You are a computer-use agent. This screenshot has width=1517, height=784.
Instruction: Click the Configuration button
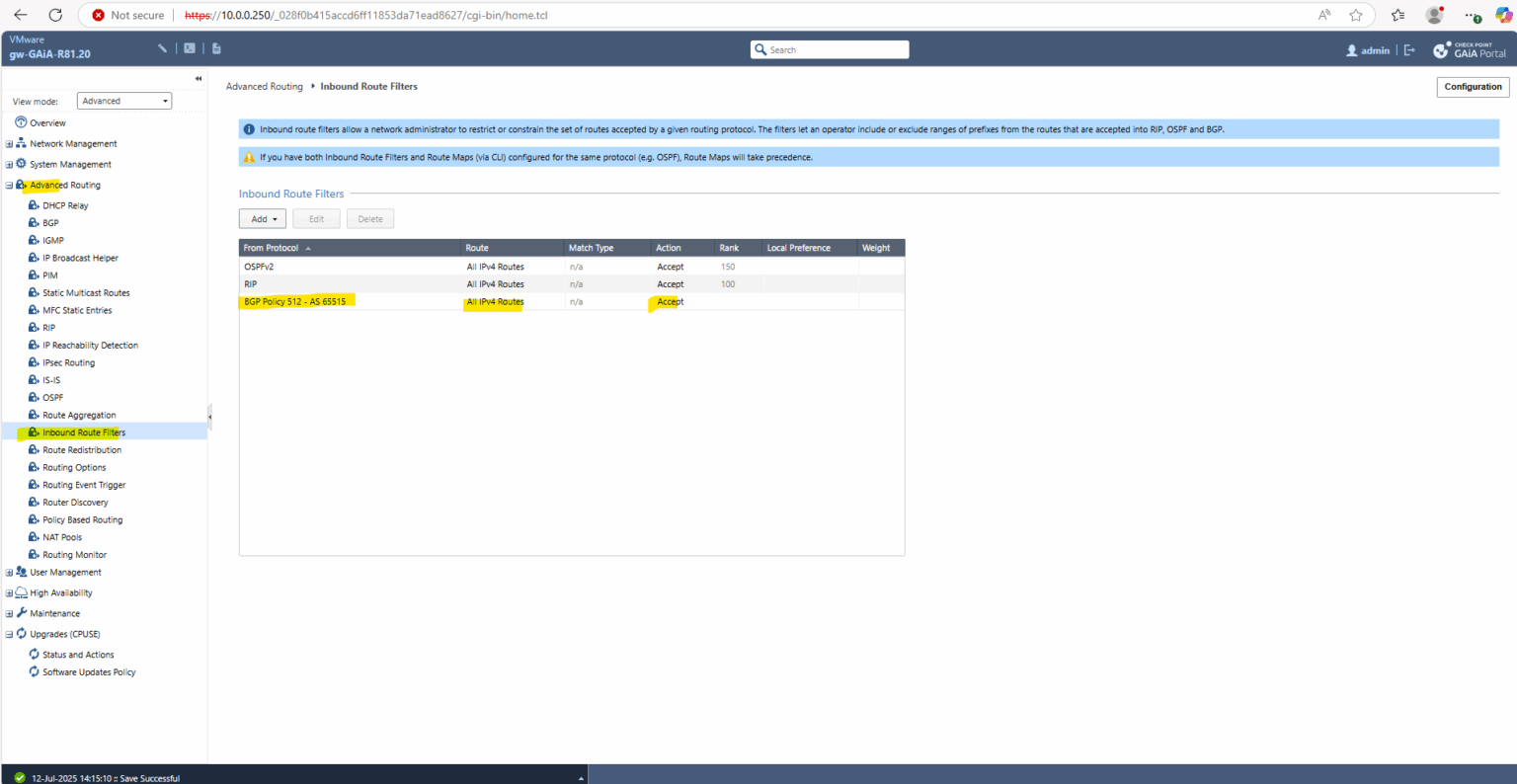[x=1473, y=87]
